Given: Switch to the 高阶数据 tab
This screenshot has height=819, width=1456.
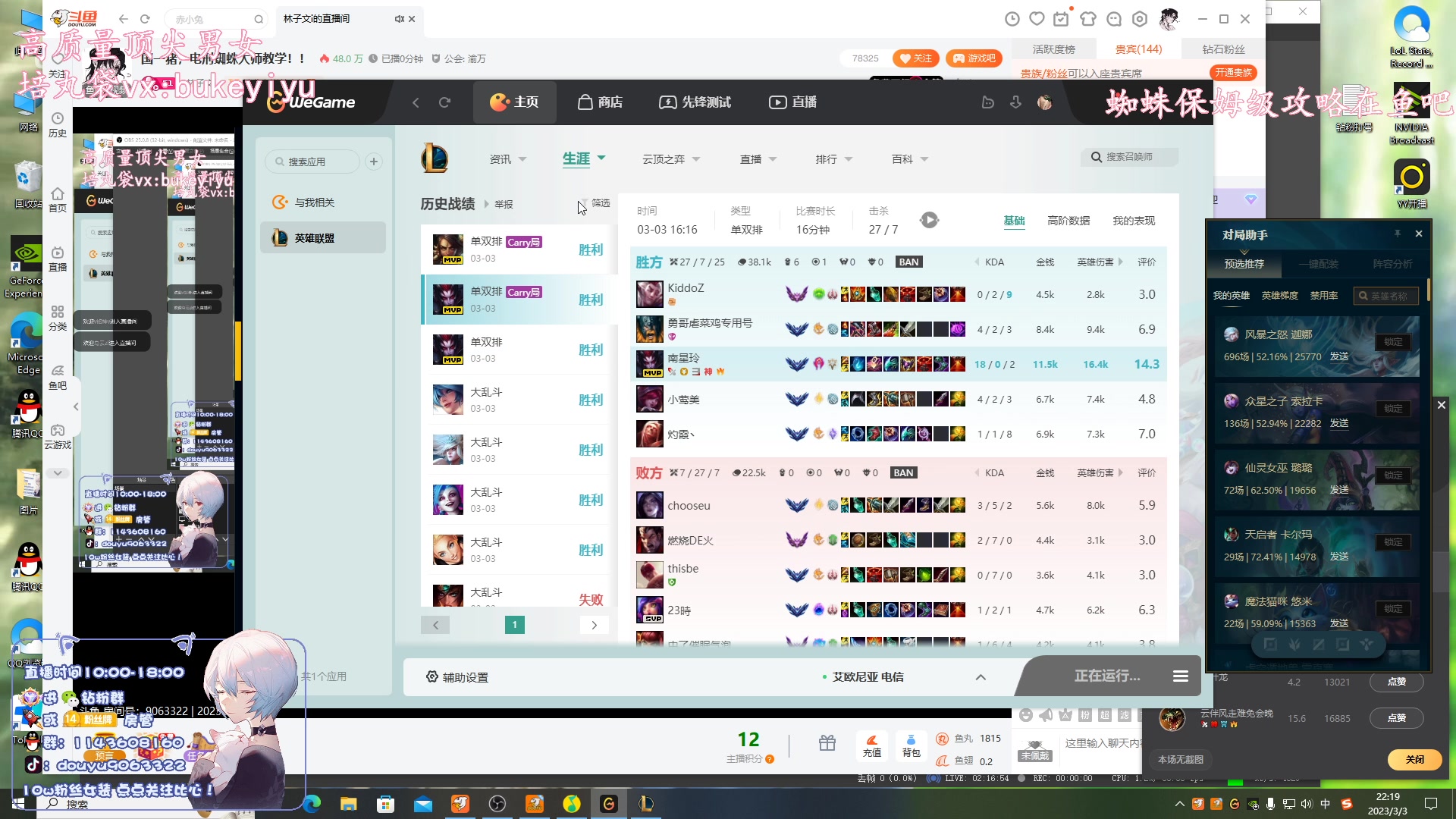Looking at the screenshot, I should point(1068,221).
